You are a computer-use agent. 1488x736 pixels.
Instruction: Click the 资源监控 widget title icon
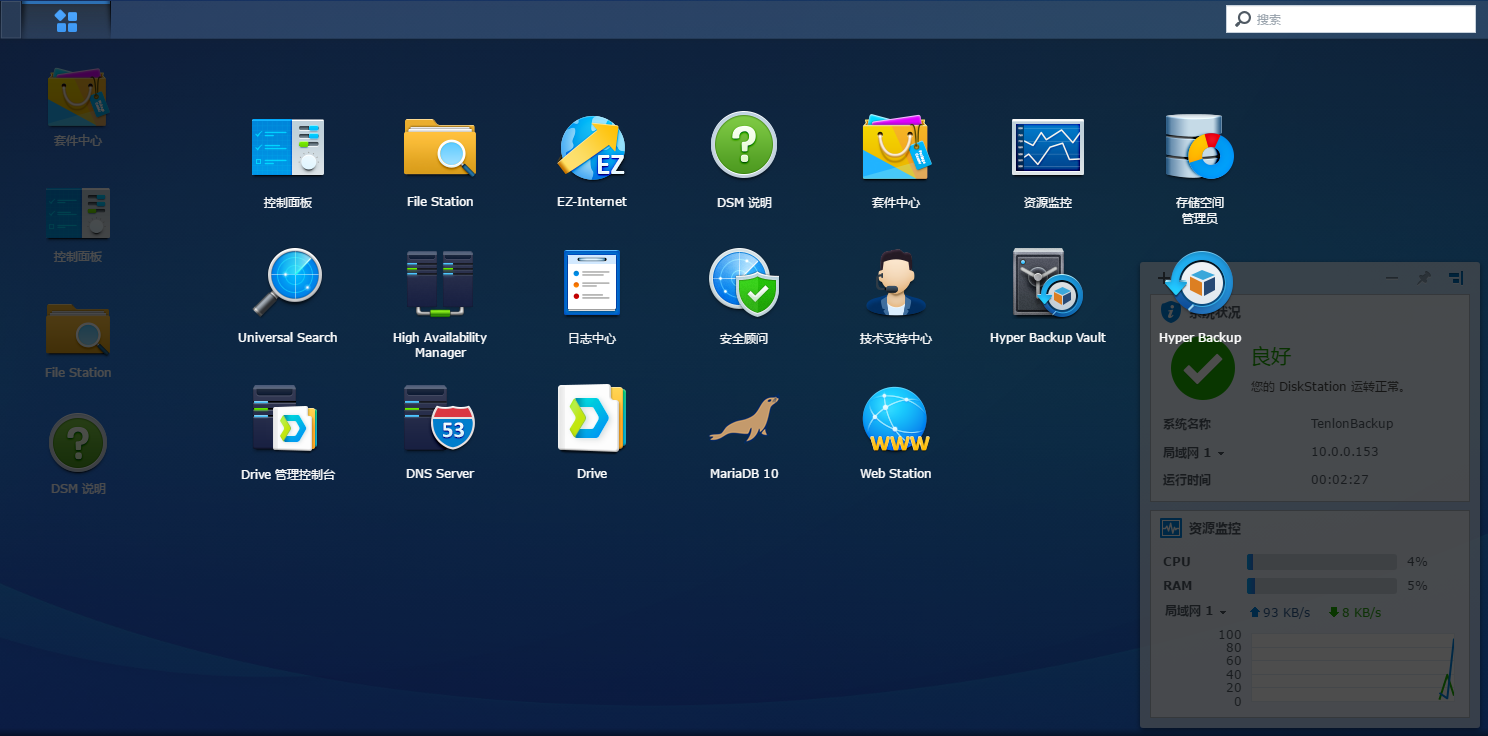1170,528
